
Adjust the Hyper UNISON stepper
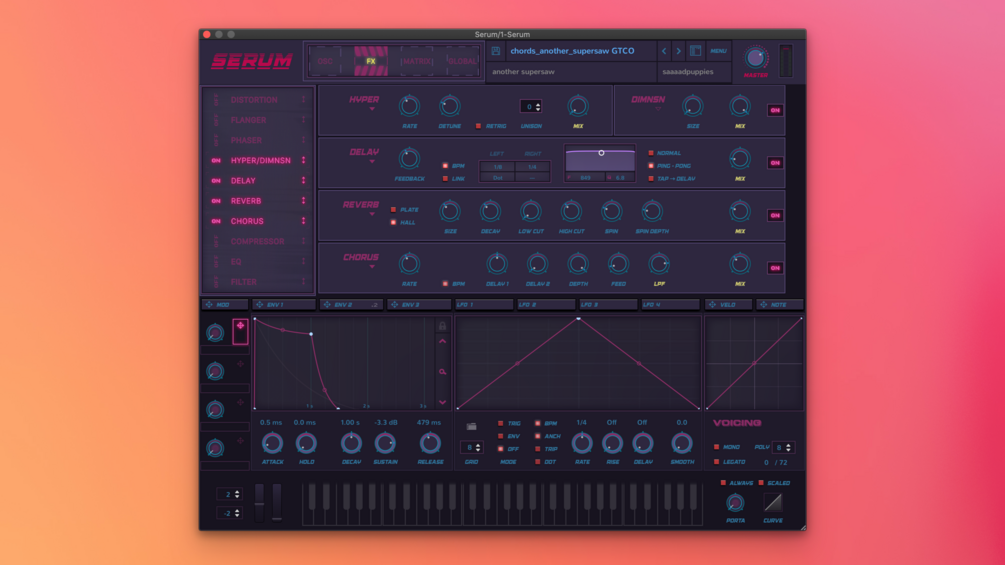[538, 106]
